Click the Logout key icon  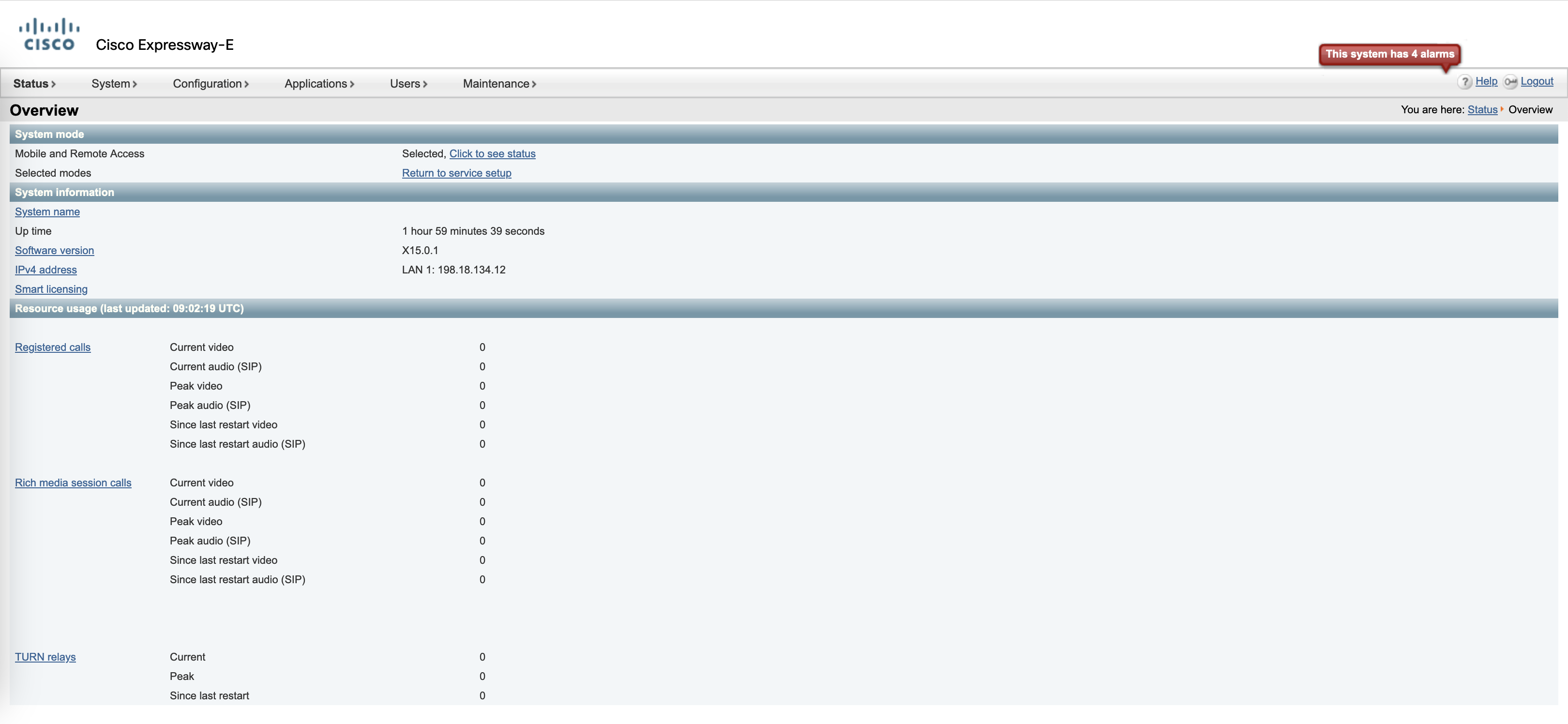coord(1510,82)
